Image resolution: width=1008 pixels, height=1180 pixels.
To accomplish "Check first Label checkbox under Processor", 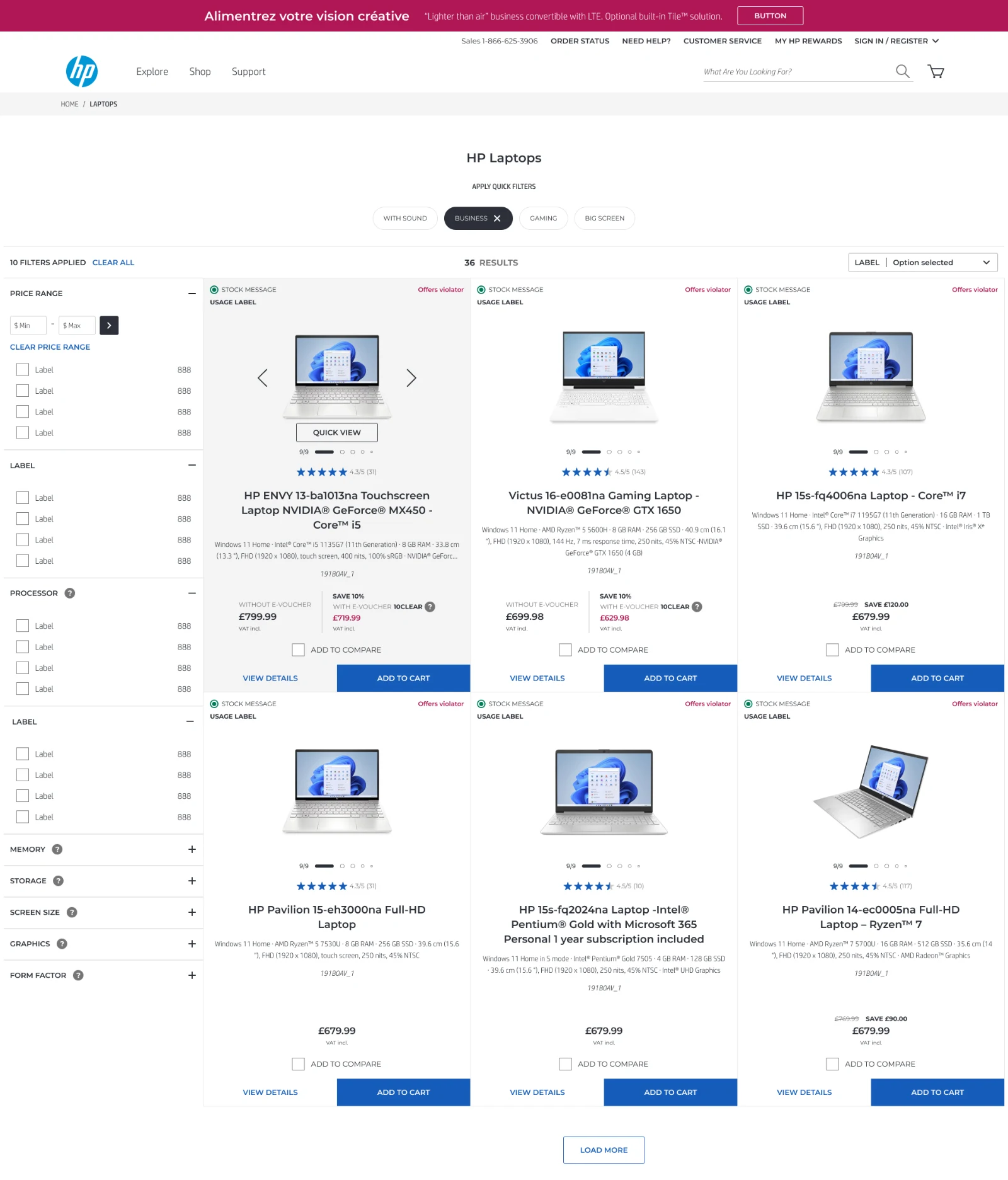I will tap(23, 626).
